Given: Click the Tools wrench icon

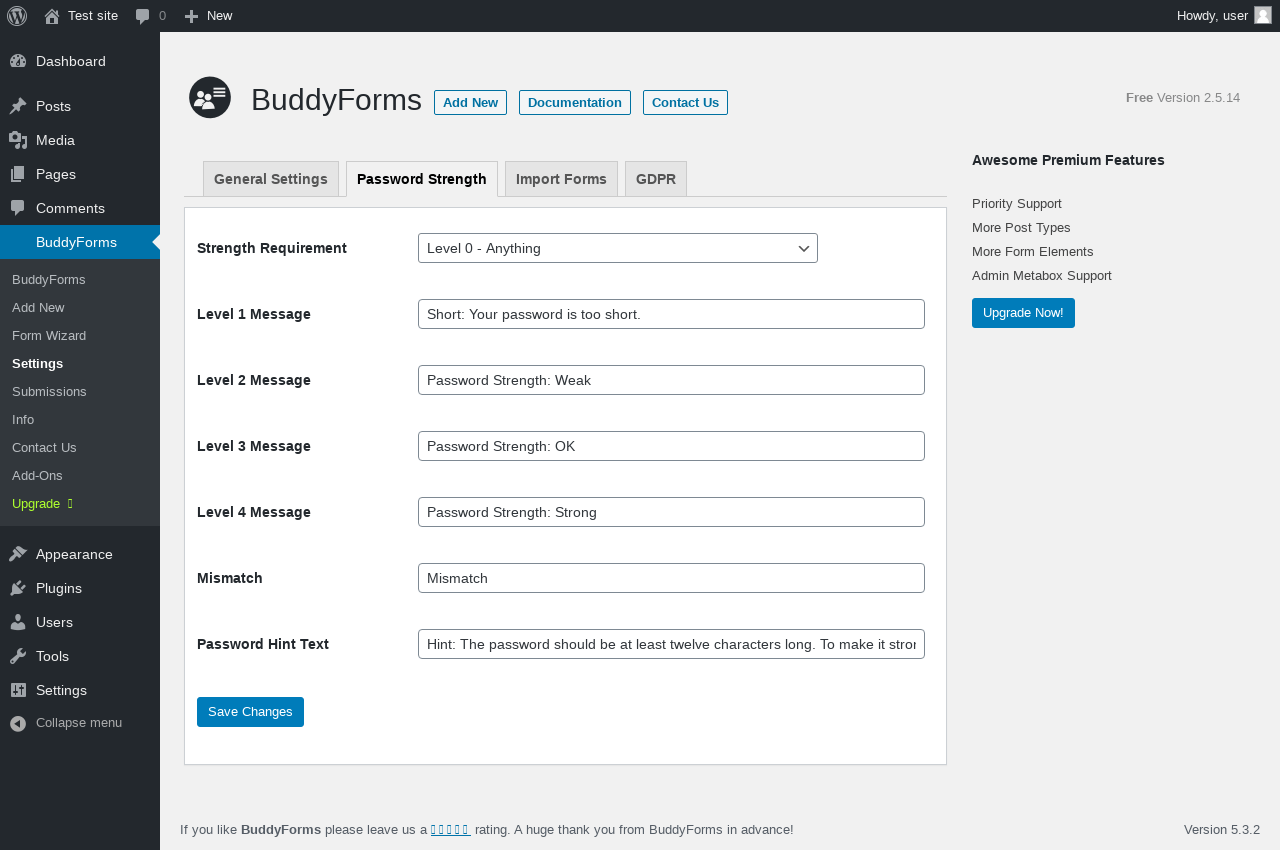Looking at the screenshot, I should coord(18,656).
